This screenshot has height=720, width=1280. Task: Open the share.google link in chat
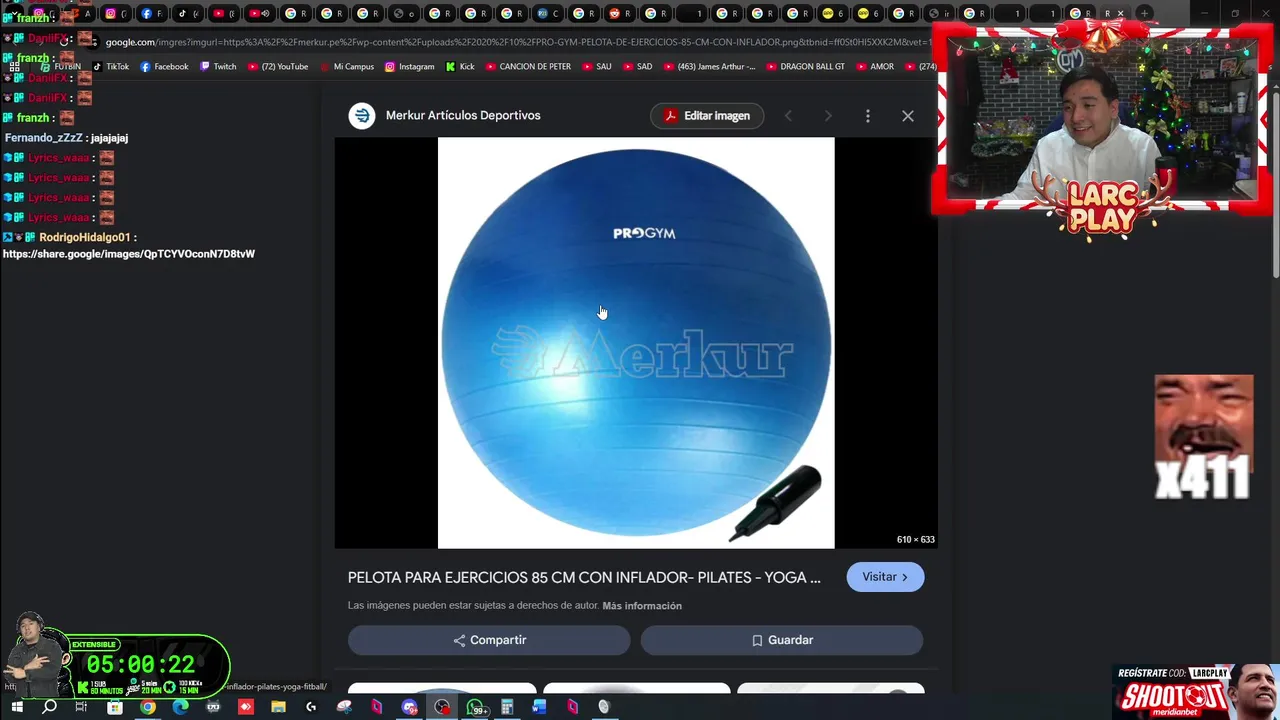pos(129,254)
